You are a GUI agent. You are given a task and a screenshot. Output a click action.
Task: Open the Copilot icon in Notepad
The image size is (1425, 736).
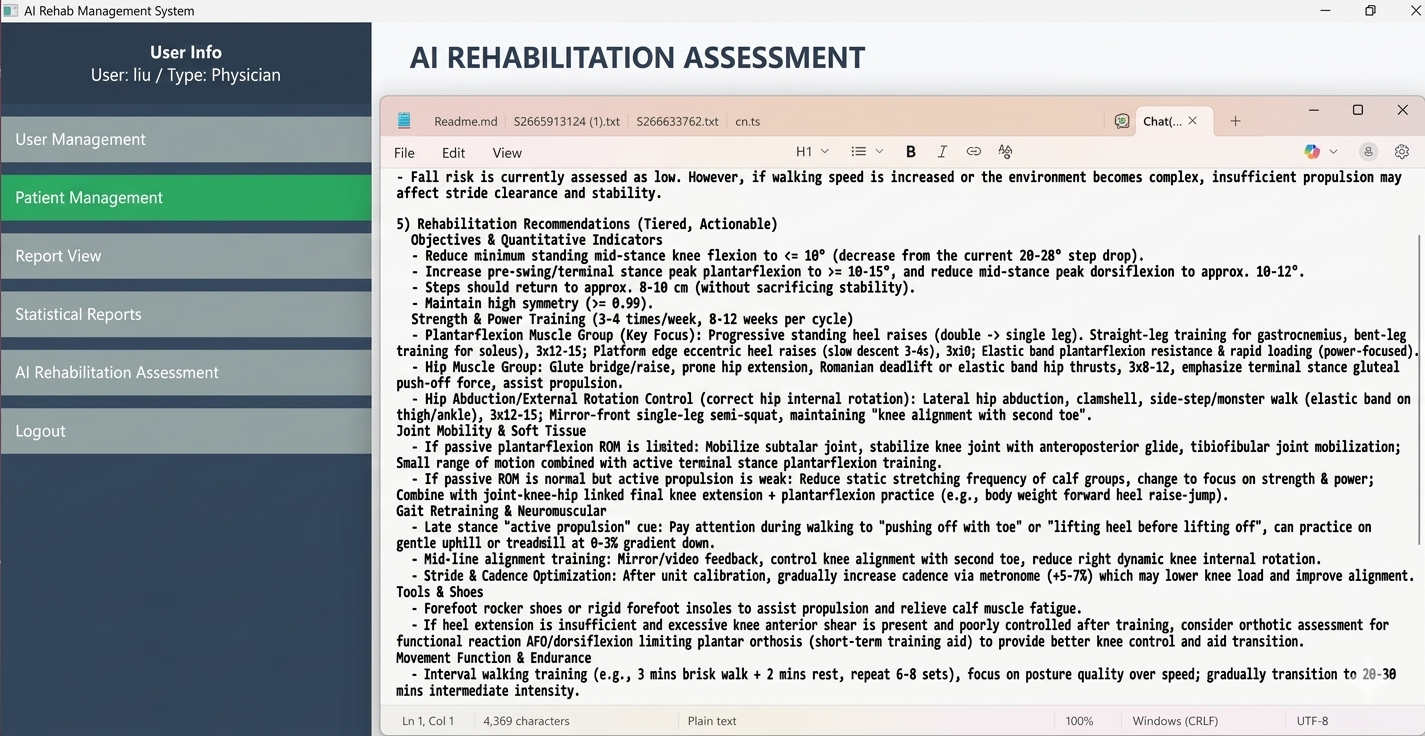[x=1312, y=152]
